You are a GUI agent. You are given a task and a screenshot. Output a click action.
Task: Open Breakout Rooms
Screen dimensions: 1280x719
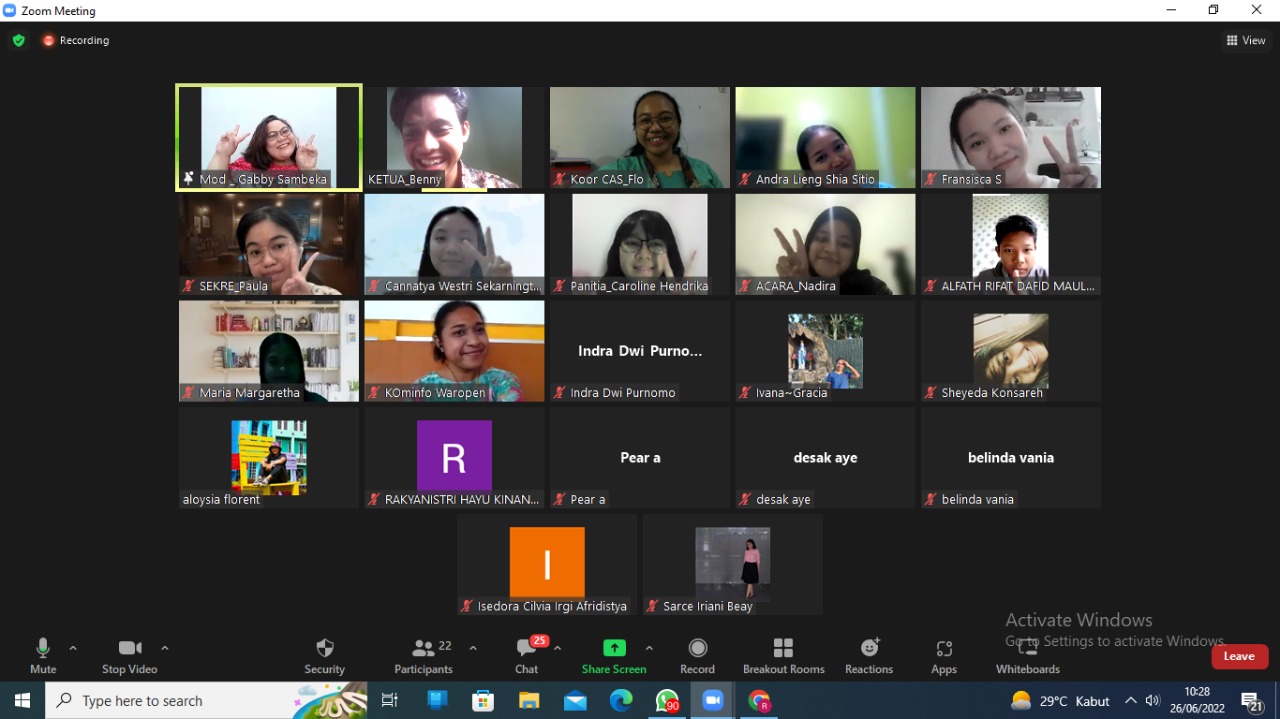[784, 656]
